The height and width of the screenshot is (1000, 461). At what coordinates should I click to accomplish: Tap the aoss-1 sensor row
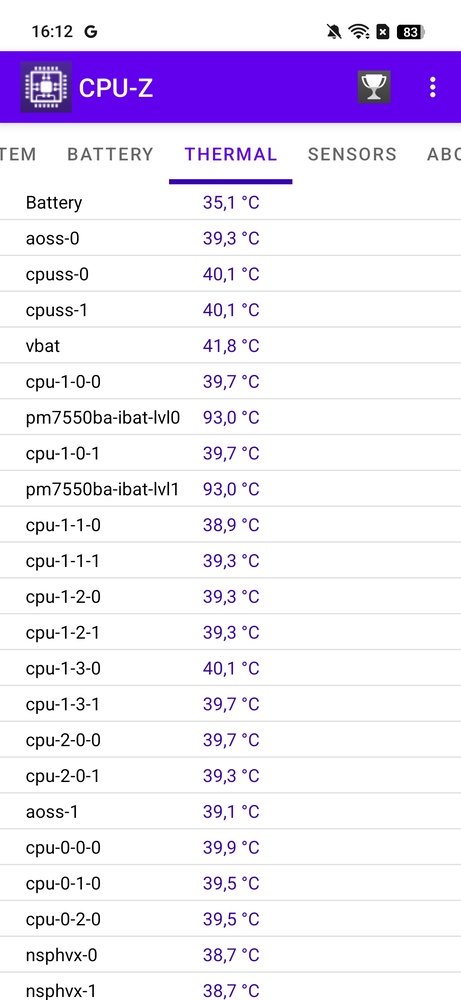(x=230, y=811)
